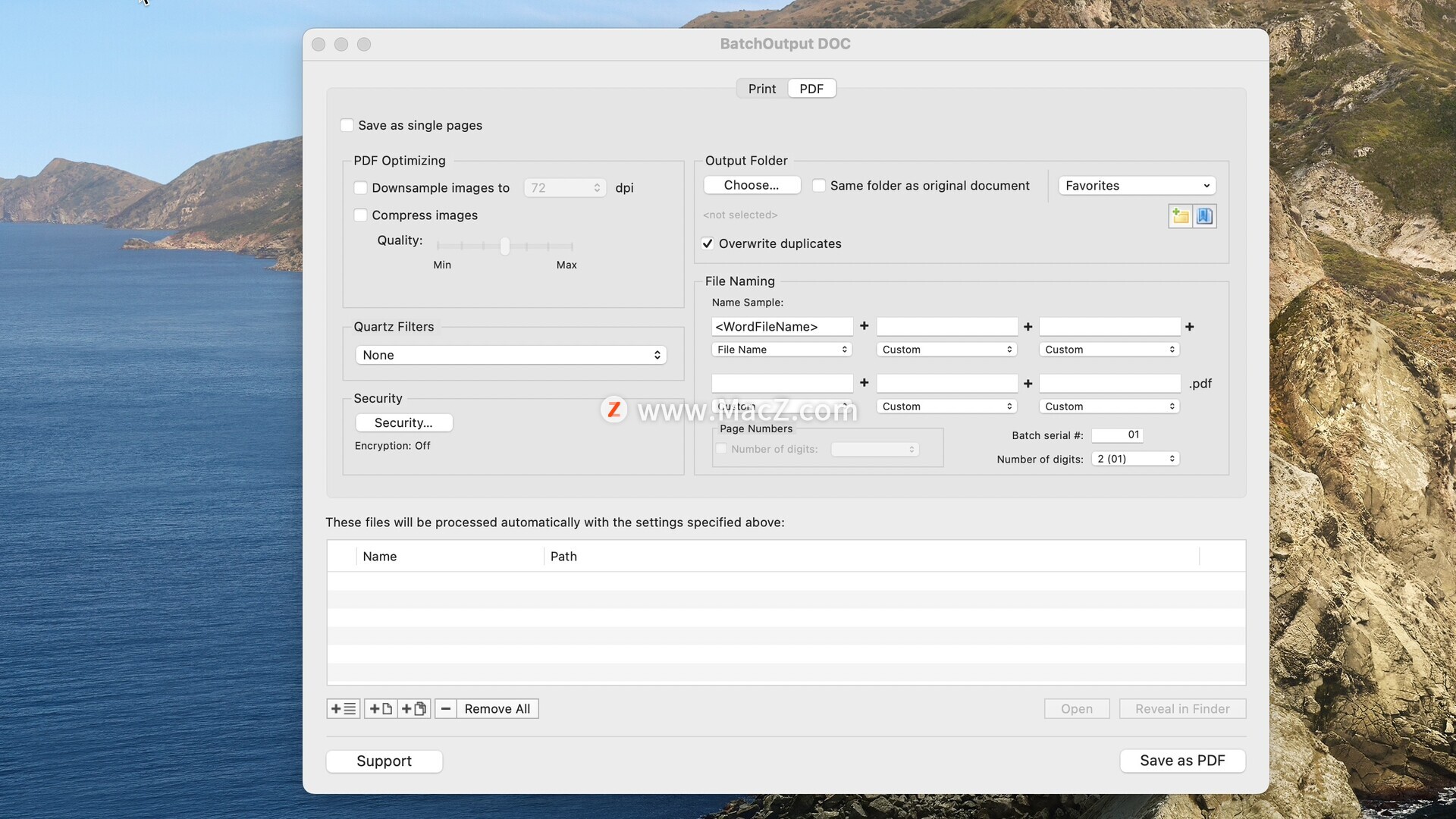Enable Compress images checkbox
1456x819 pixels.
361,215
